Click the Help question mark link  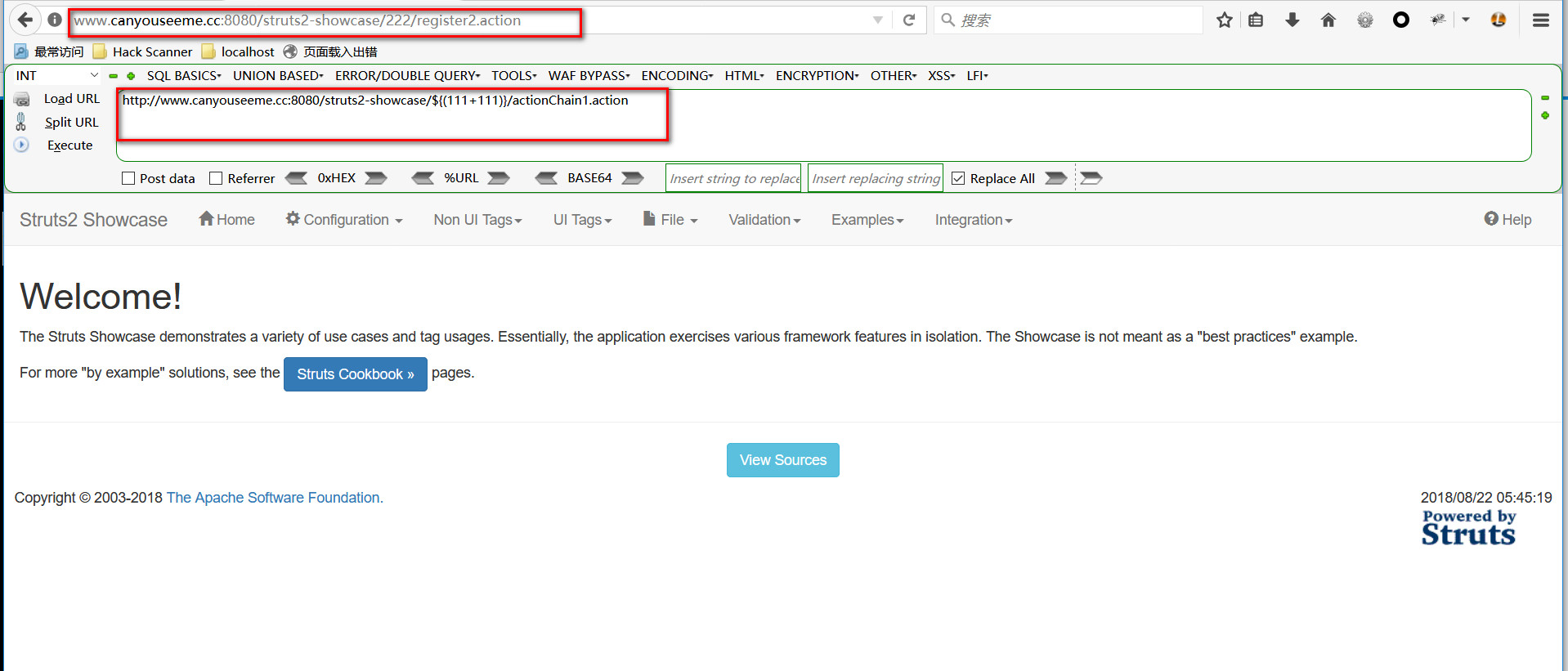pos(1508,219)
